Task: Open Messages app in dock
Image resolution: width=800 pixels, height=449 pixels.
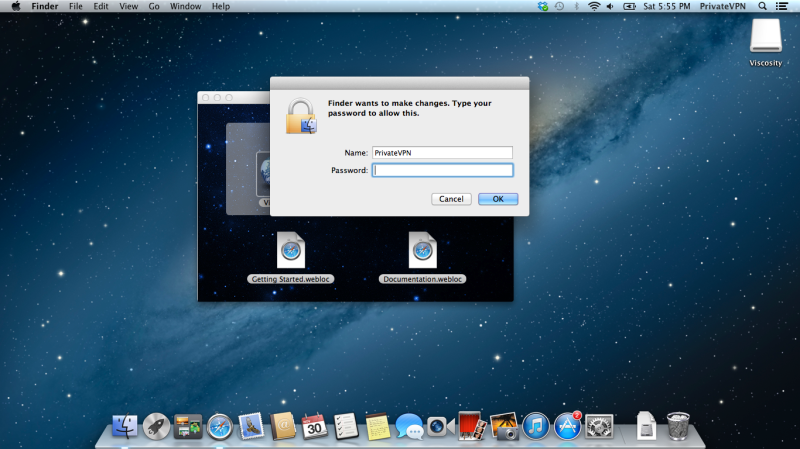Action: tap(408, 427)
